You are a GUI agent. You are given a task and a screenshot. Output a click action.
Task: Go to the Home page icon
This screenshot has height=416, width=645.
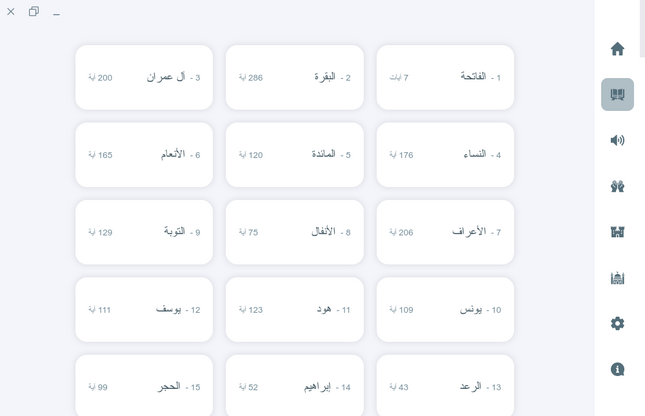pos(617,49)
